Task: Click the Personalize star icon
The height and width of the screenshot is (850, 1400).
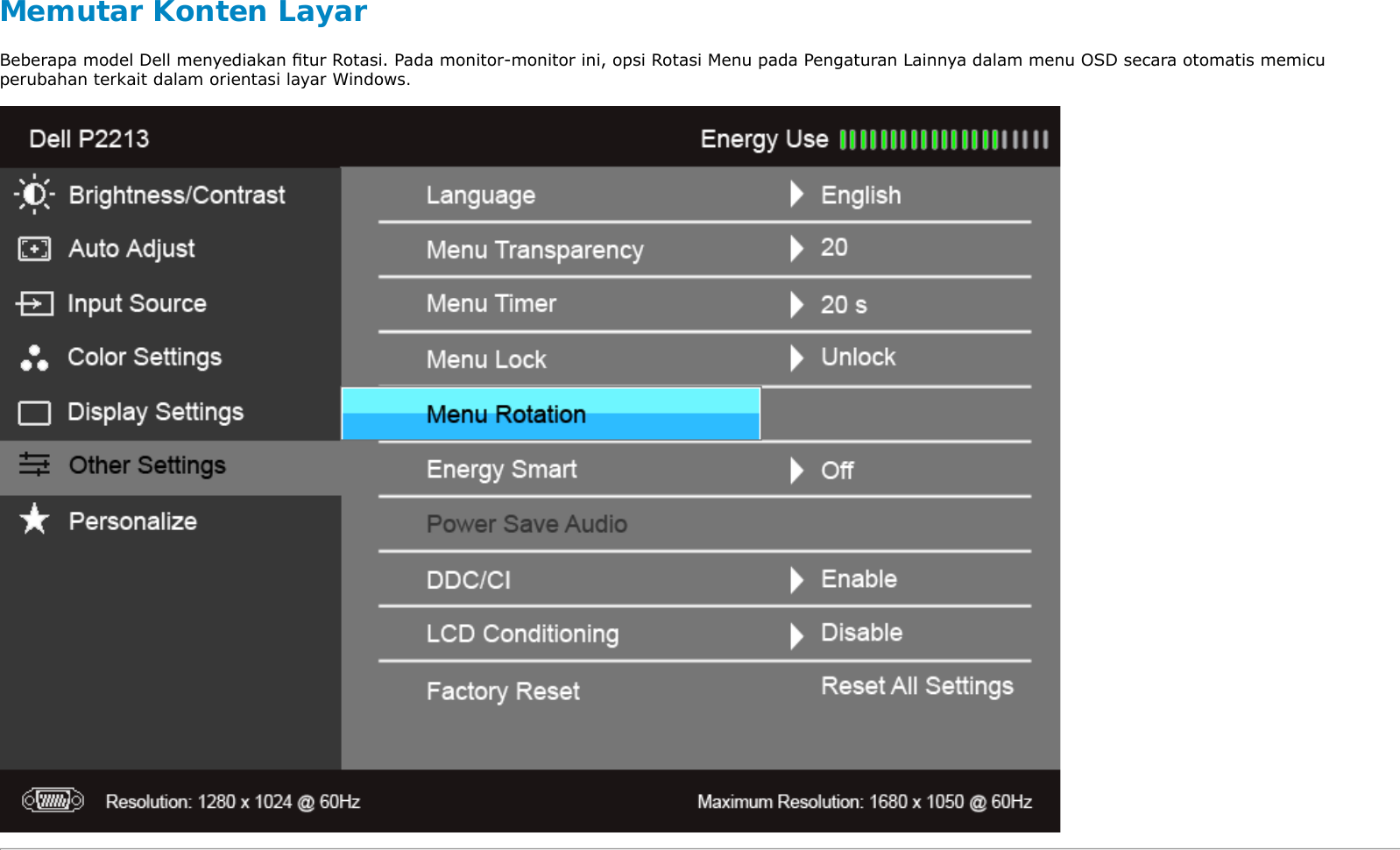Action: tap(34, 520)
